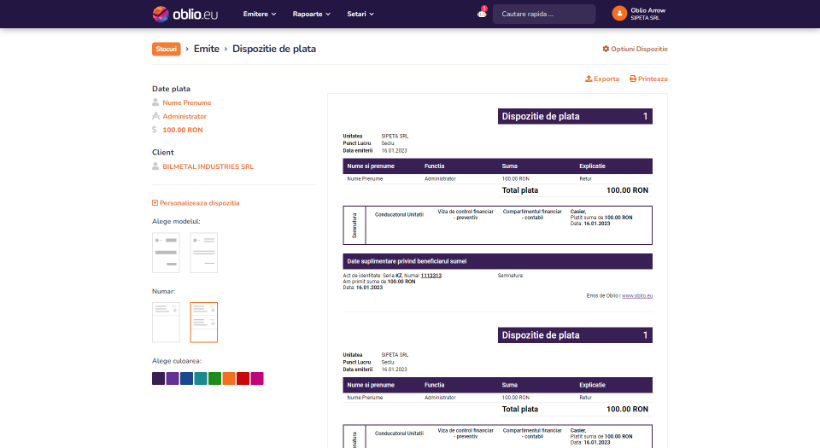
Task: Click the Printeaza printer icon
Action: coord(632,78)
